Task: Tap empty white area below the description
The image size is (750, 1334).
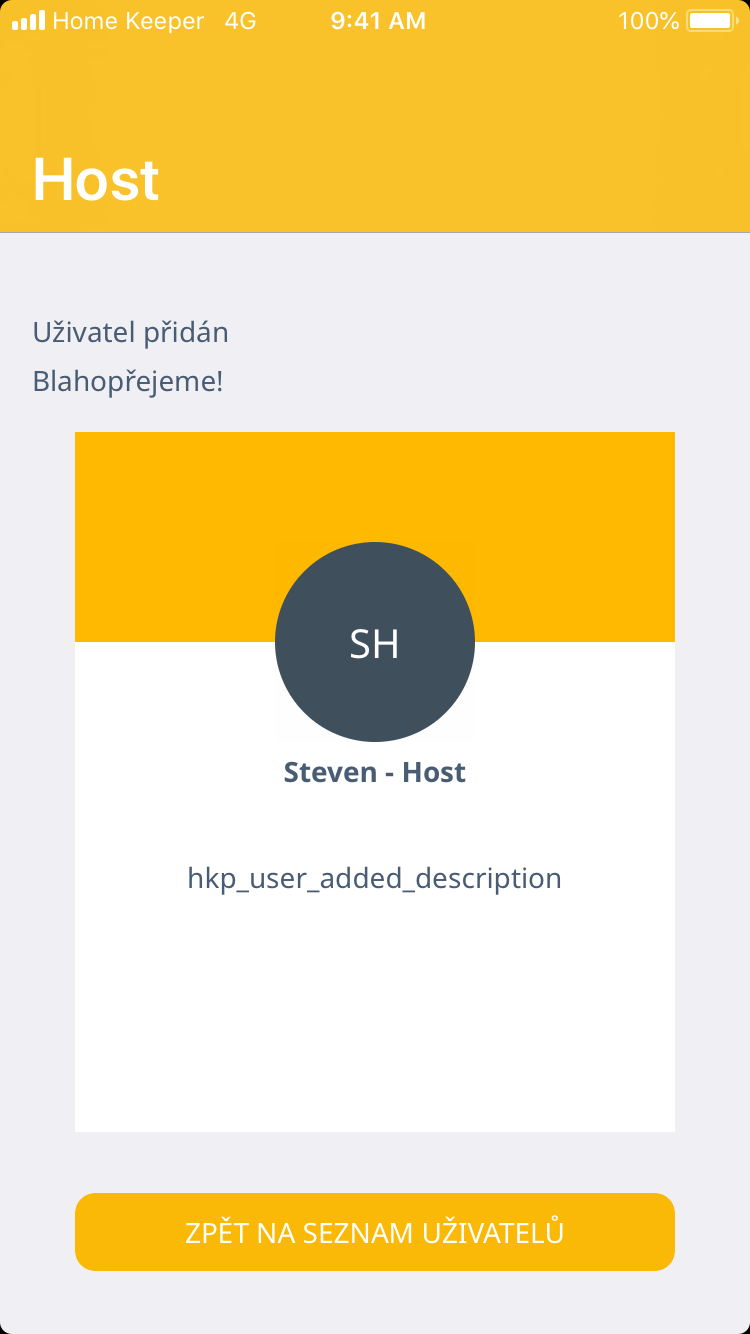Action: [x=375, y=1020]
